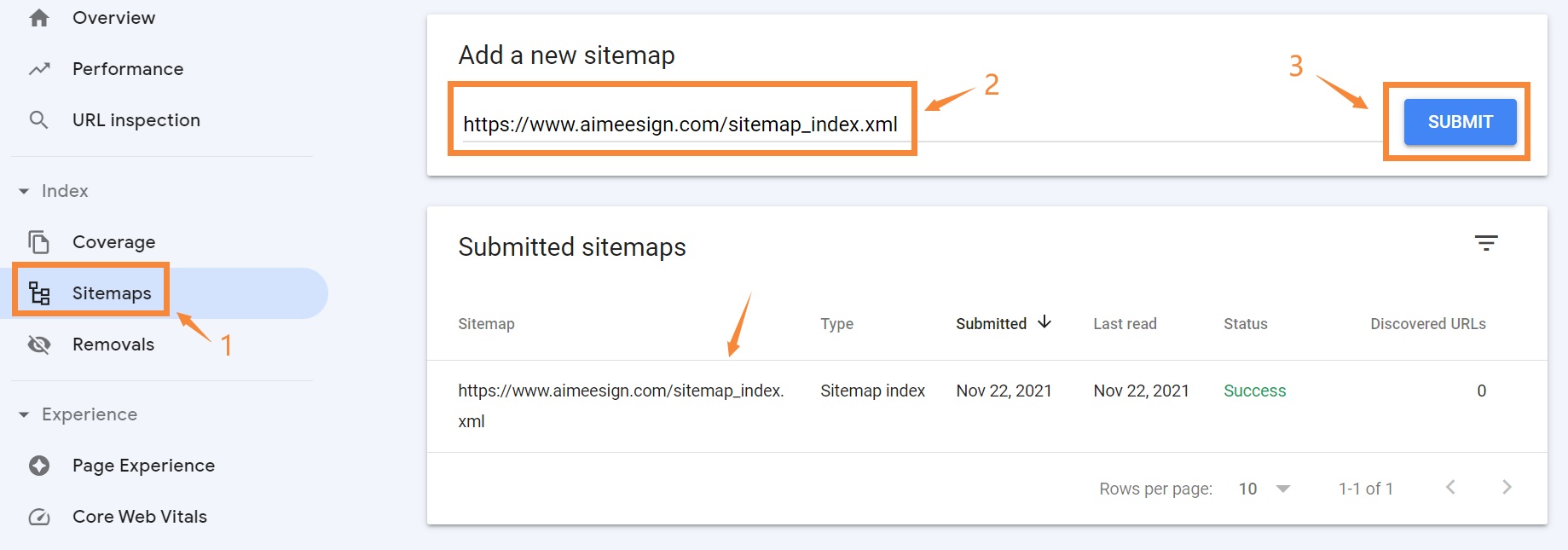This screenshot has height=550, width=1568.
Task: Go to next page of sitemaps
Action: (1507, 487)
